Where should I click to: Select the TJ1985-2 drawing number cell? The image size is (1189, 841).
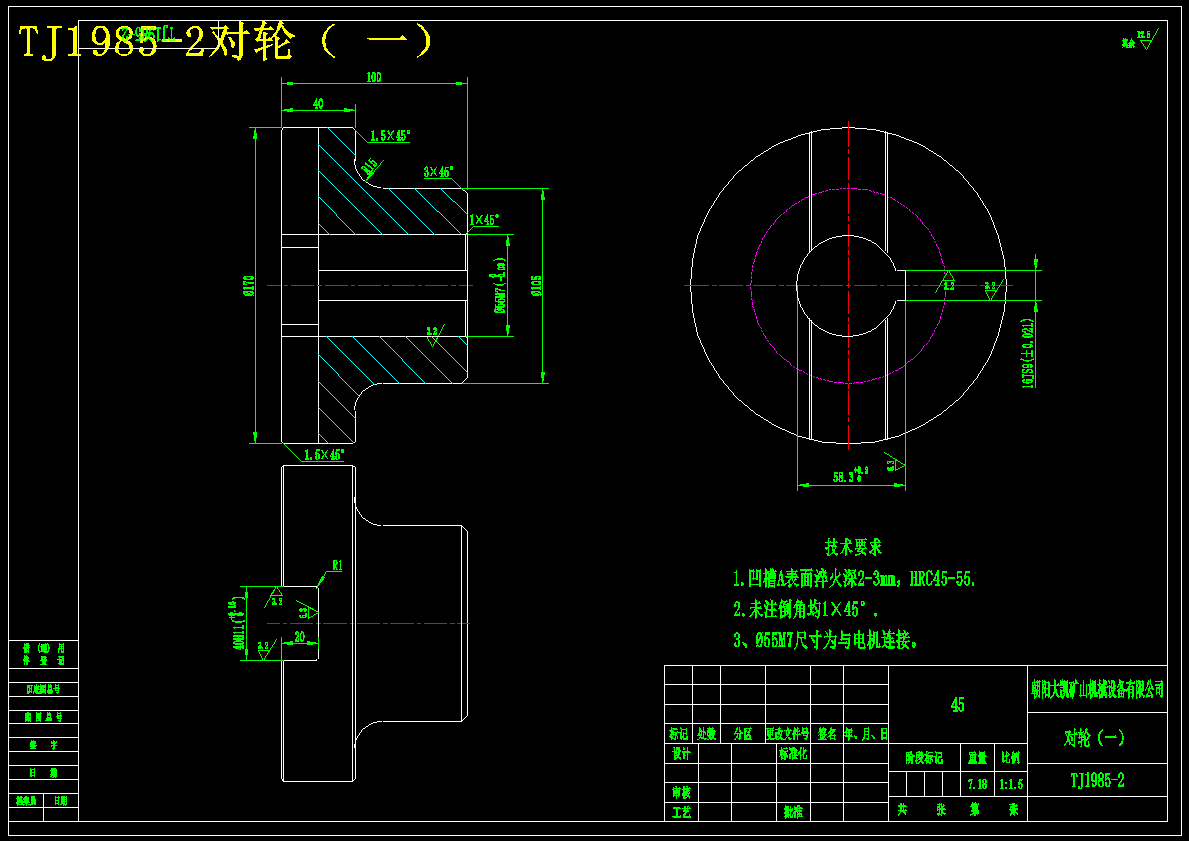click(1097, 780)
